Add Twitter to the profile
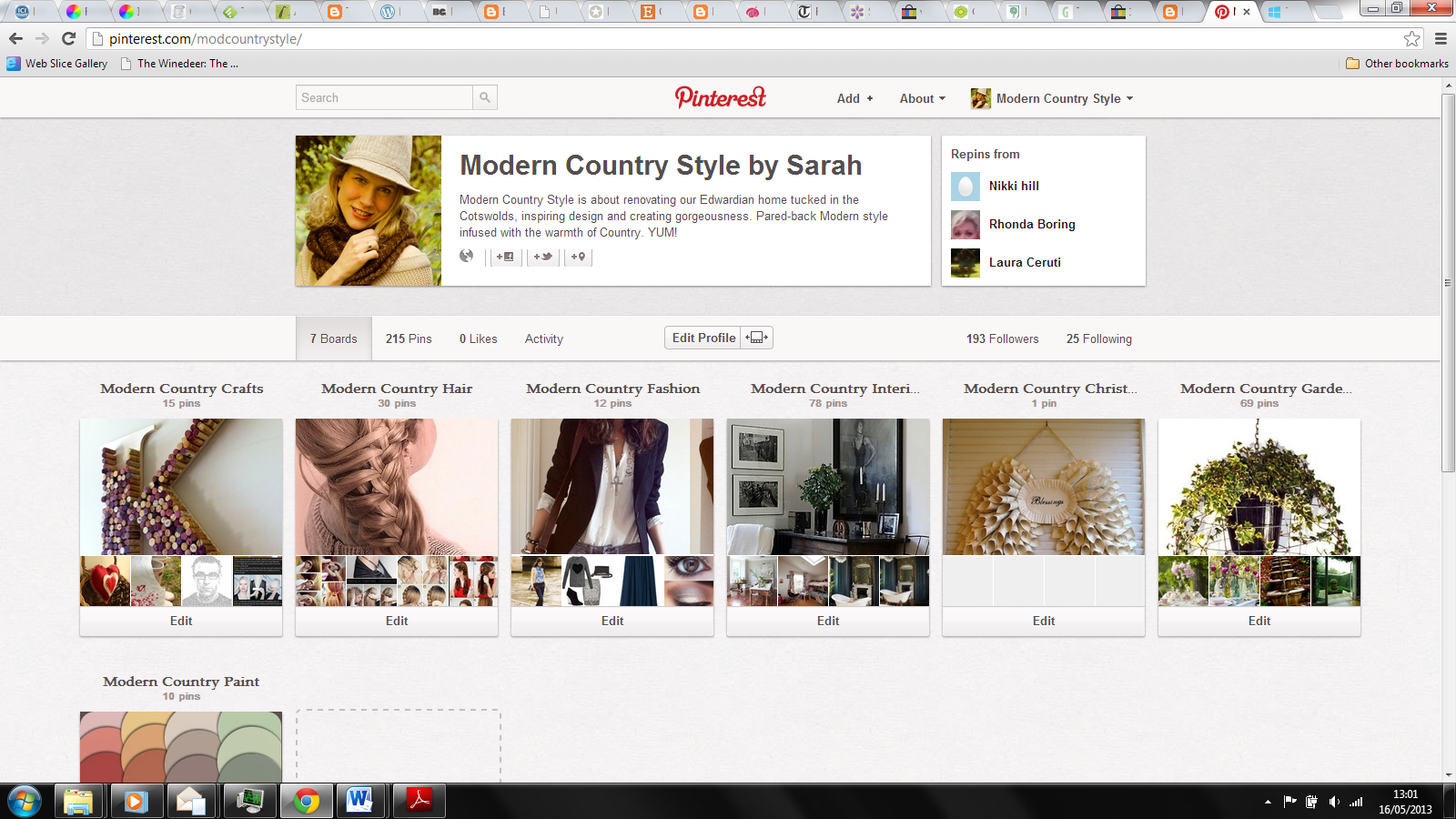 pos(542,257)
